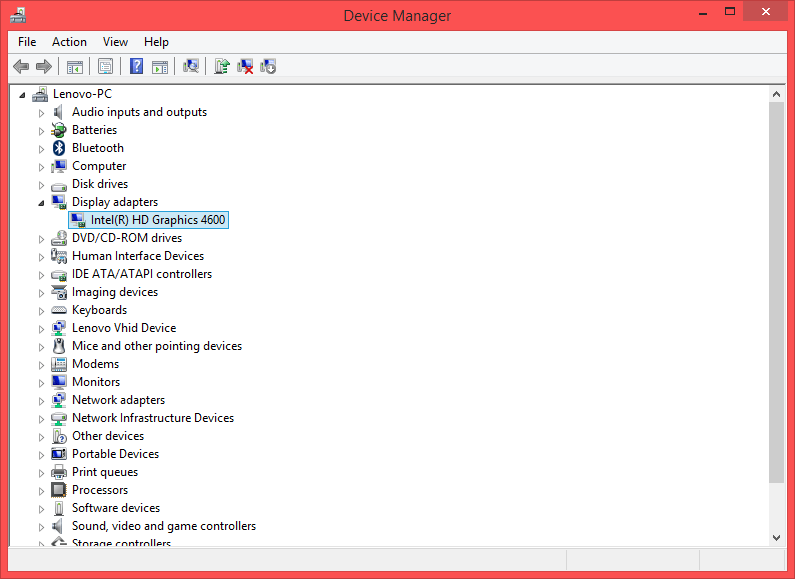
Task: Select the Lenovo Vhid Device label
Action: [124, 328]
